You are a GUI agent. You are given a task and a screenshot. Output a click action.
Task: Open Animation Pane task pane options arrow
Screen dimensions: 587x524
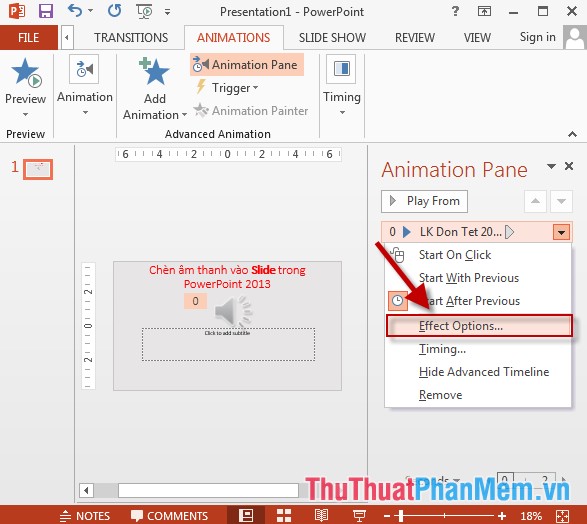pos(551,166)
